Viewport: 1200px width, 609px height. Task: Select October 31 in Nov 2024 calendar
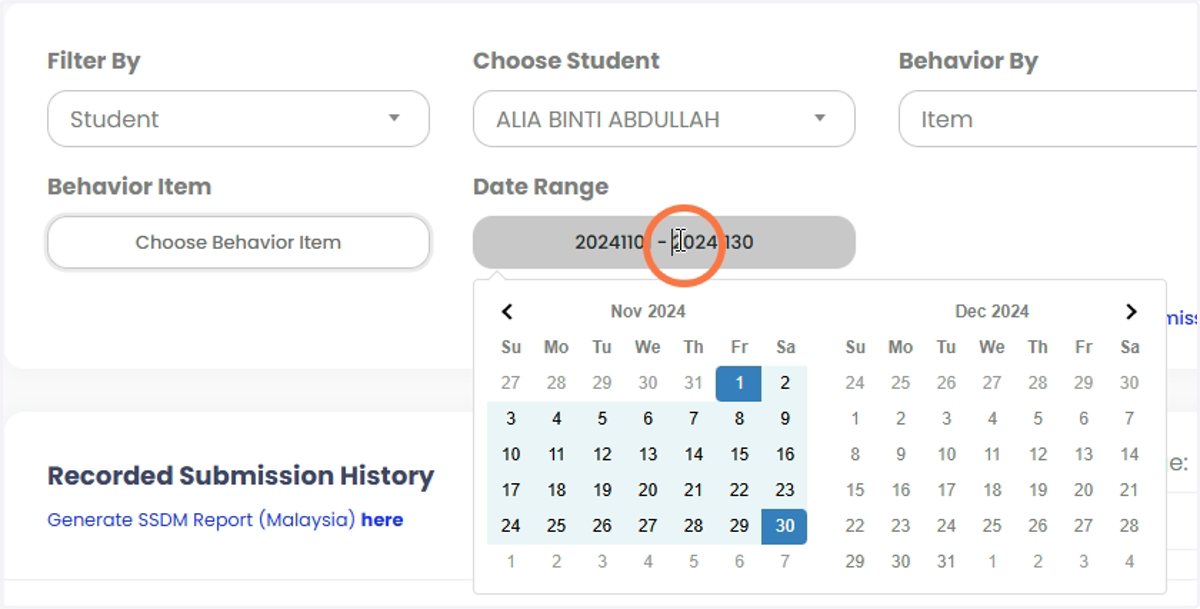pyautogui.click(x=694, y=383)
